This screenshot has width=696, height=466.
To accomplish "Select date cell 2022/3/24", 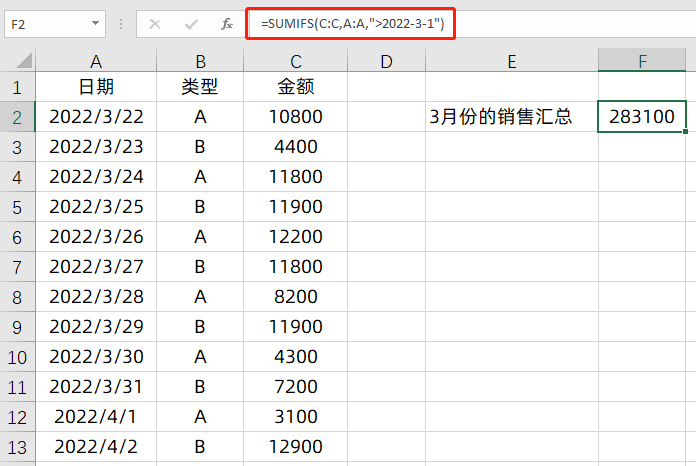I will [x=96, y=177].
